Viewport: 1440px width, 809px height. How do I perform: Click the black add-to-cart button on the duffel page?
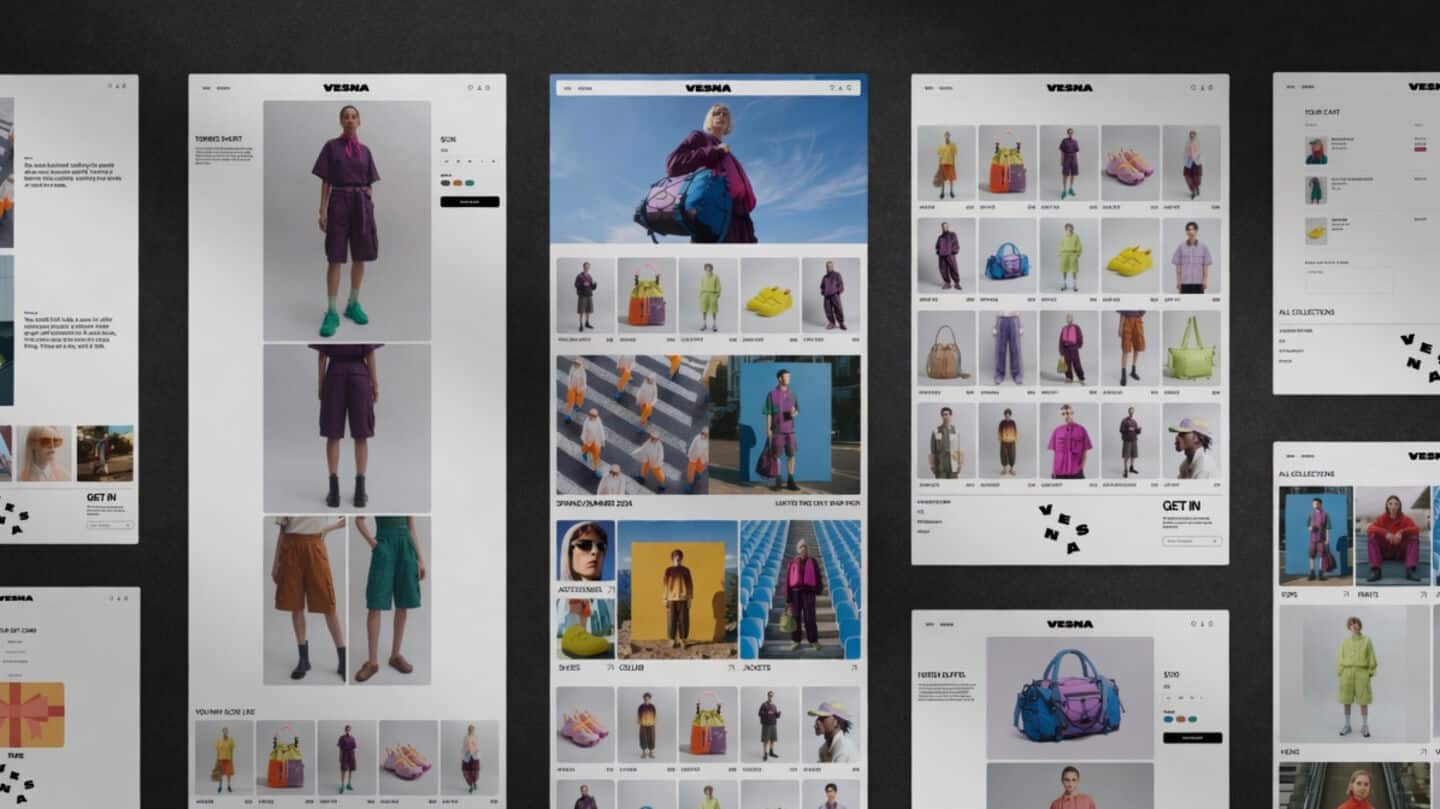[1192, 738]
